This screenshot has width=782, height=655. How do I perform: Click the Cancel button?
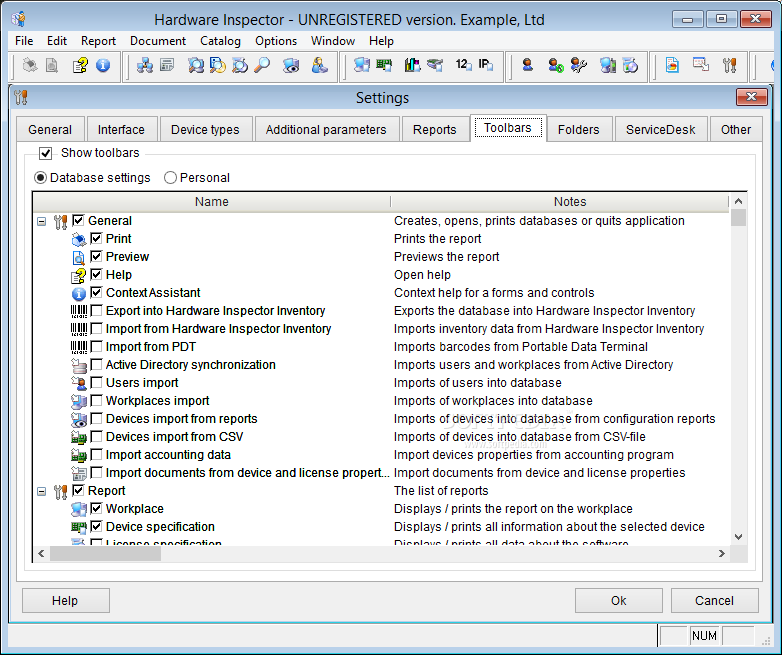pyautogui.click(x=714, y=601)
